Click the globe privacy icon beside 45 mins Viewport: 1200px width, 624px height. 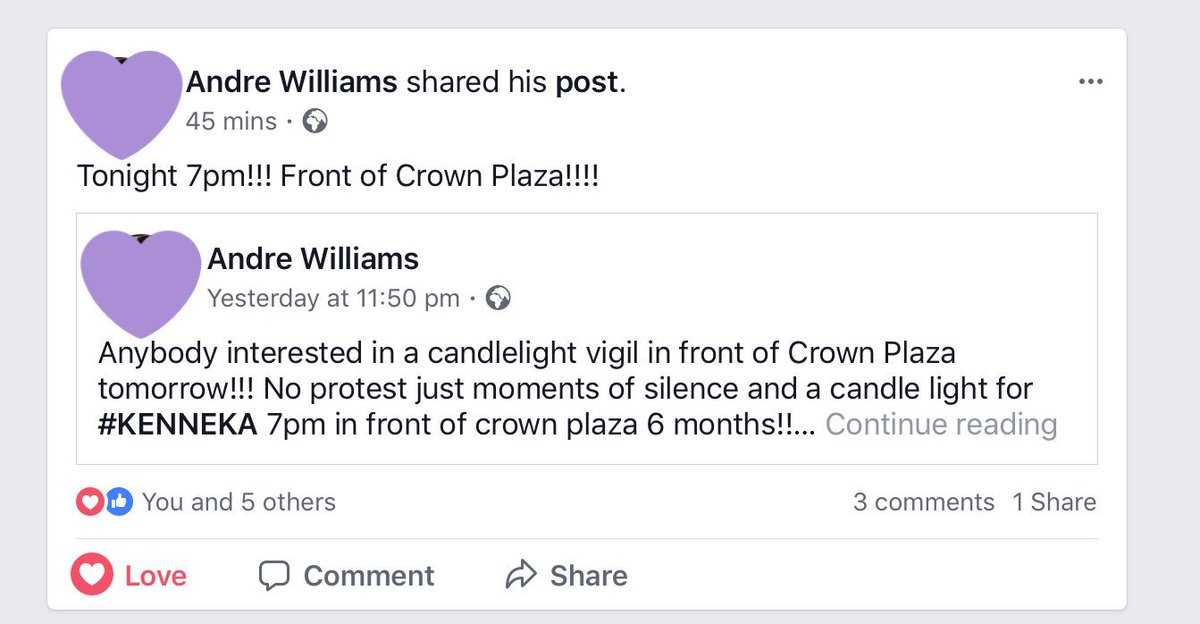click(315, 122)
